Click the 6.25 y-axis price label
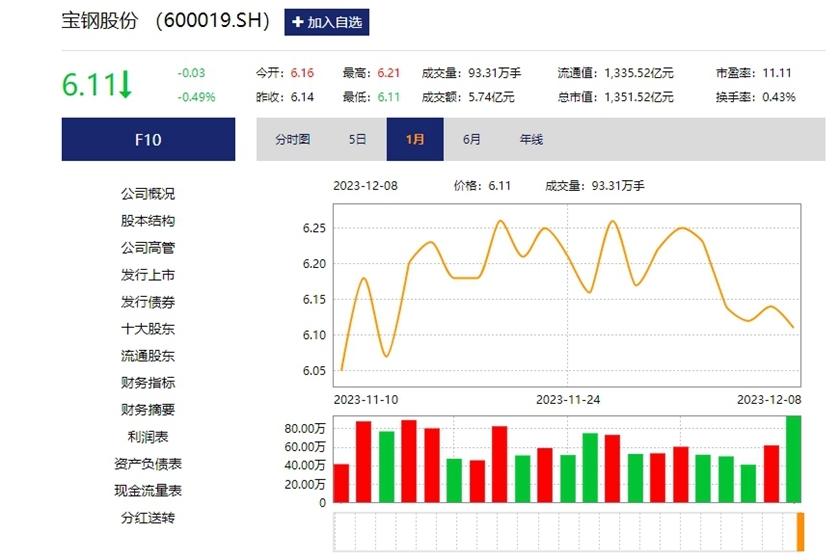The image size is (840, 560). pyautogui.click(x=314, y=228)
